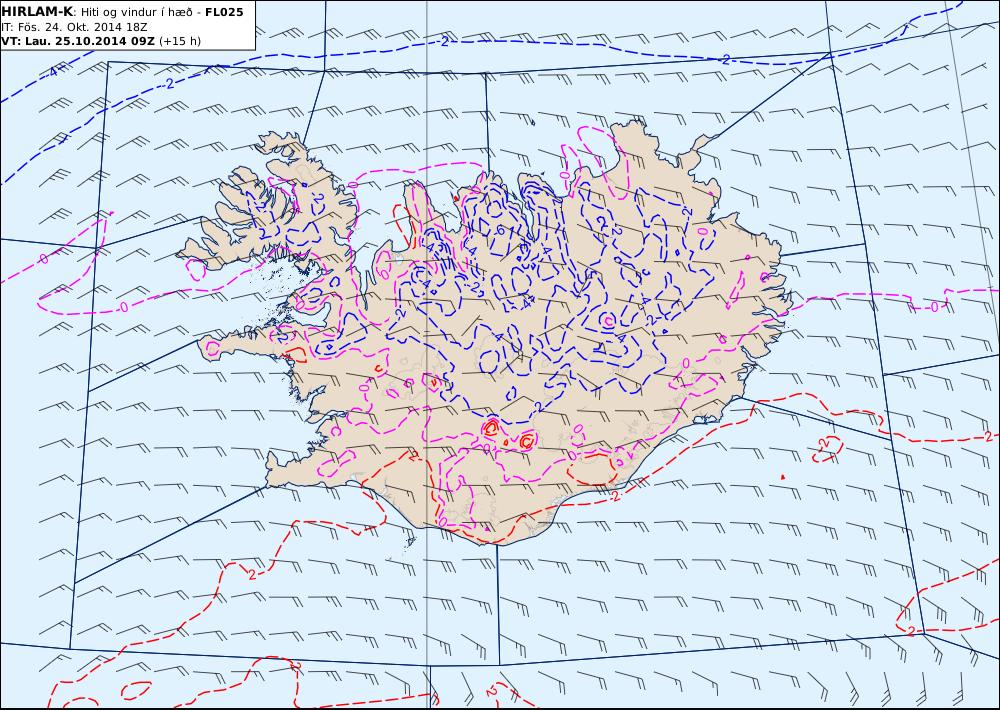Select the initial time 'IT: Fös. 24. Okt. 2014 18Z'
1000x710 pixels.
[75, 27]
